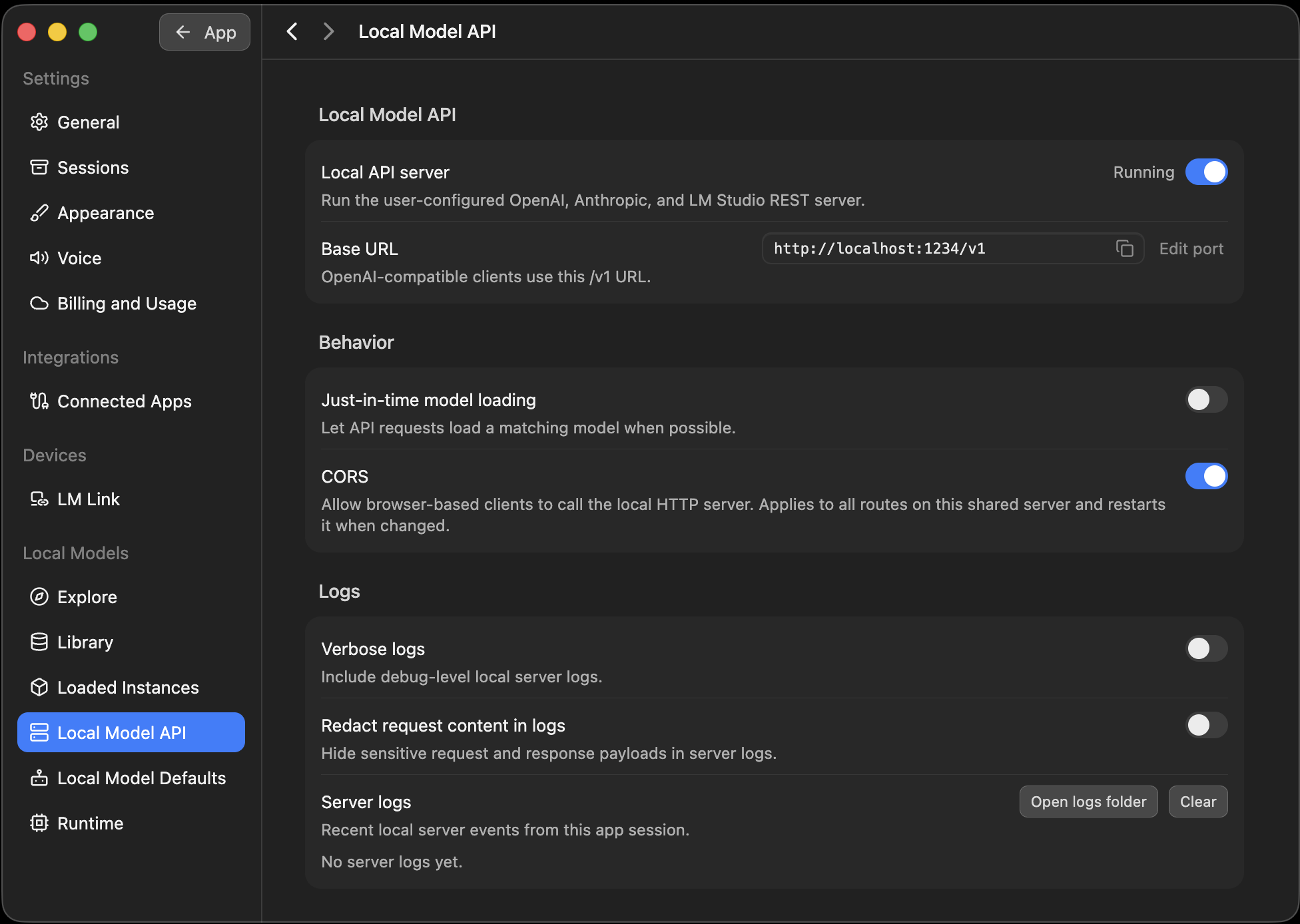This screenshot has width=1300, height=924.
Task: Open Billing and Usage page
Action: [x=131, y=303]
